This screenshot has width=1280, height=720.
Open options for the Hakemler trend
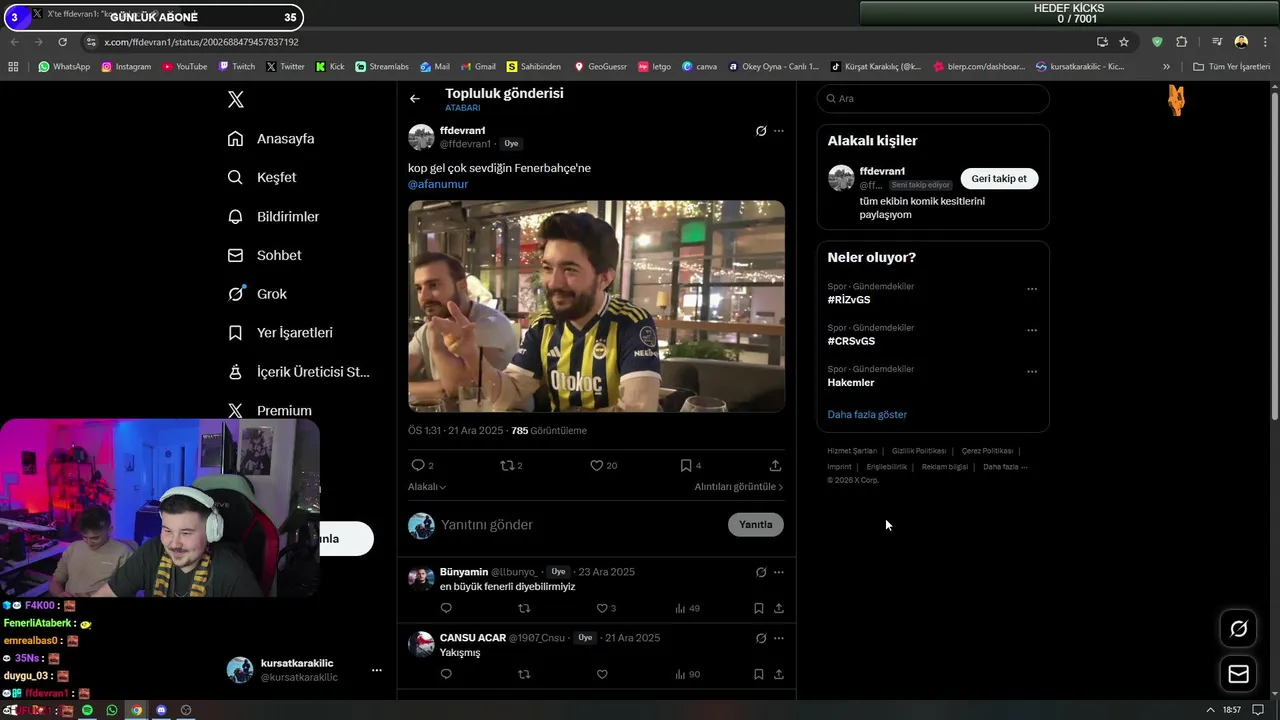tap(1032, 371)
